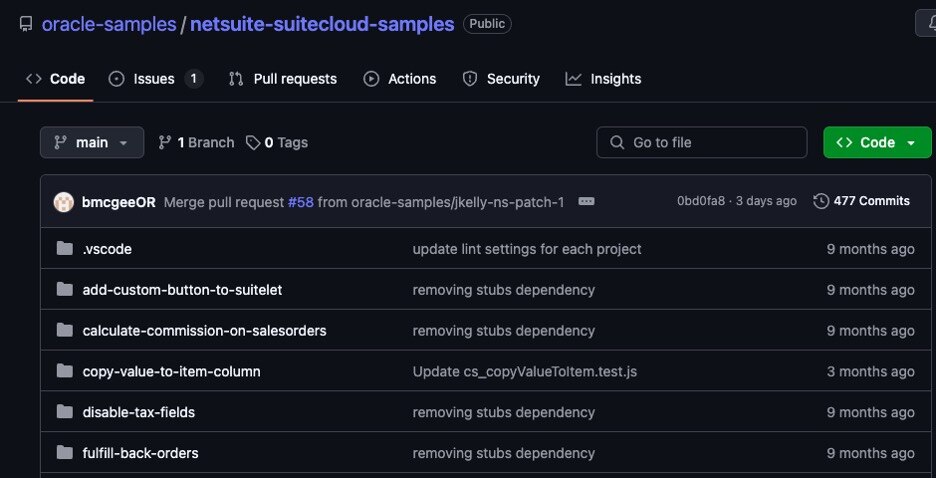This screenshot has height=478, width=936.
Task: Click '3 days ago' commit timestamp
Action: (x=766, y=201)
